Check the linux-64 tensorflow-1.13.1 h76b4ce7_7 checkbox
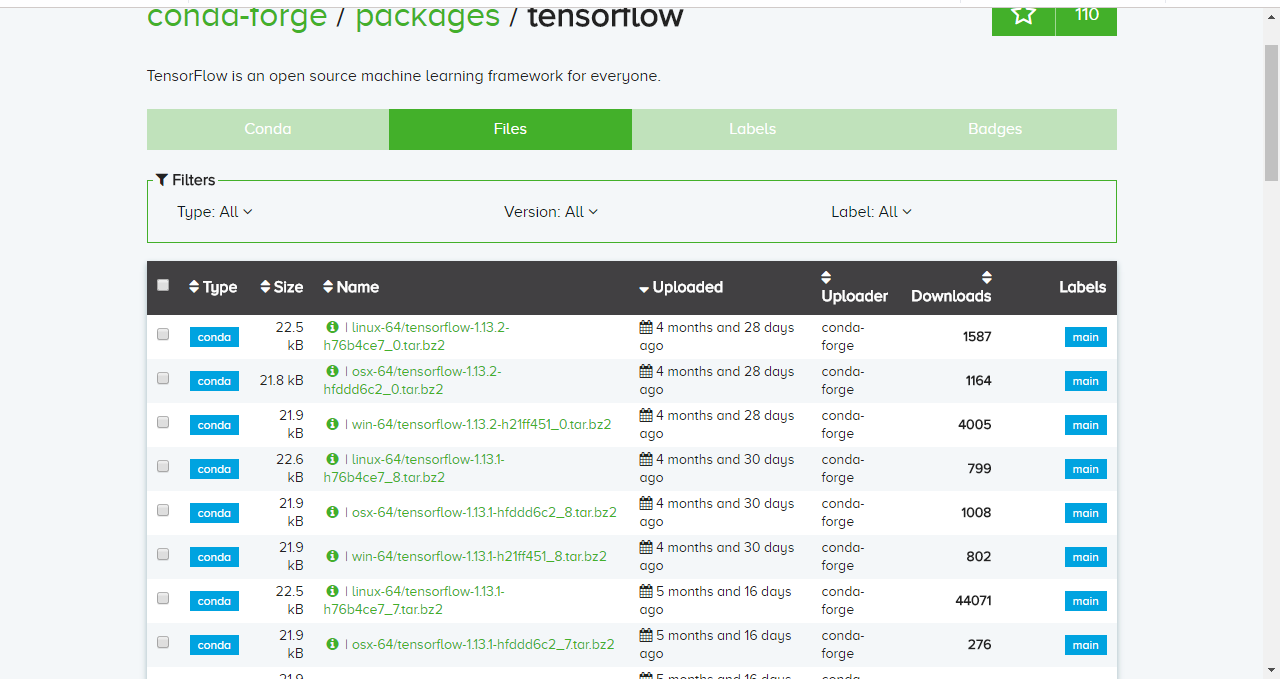 pyautogui.click(x=163, y=598)
